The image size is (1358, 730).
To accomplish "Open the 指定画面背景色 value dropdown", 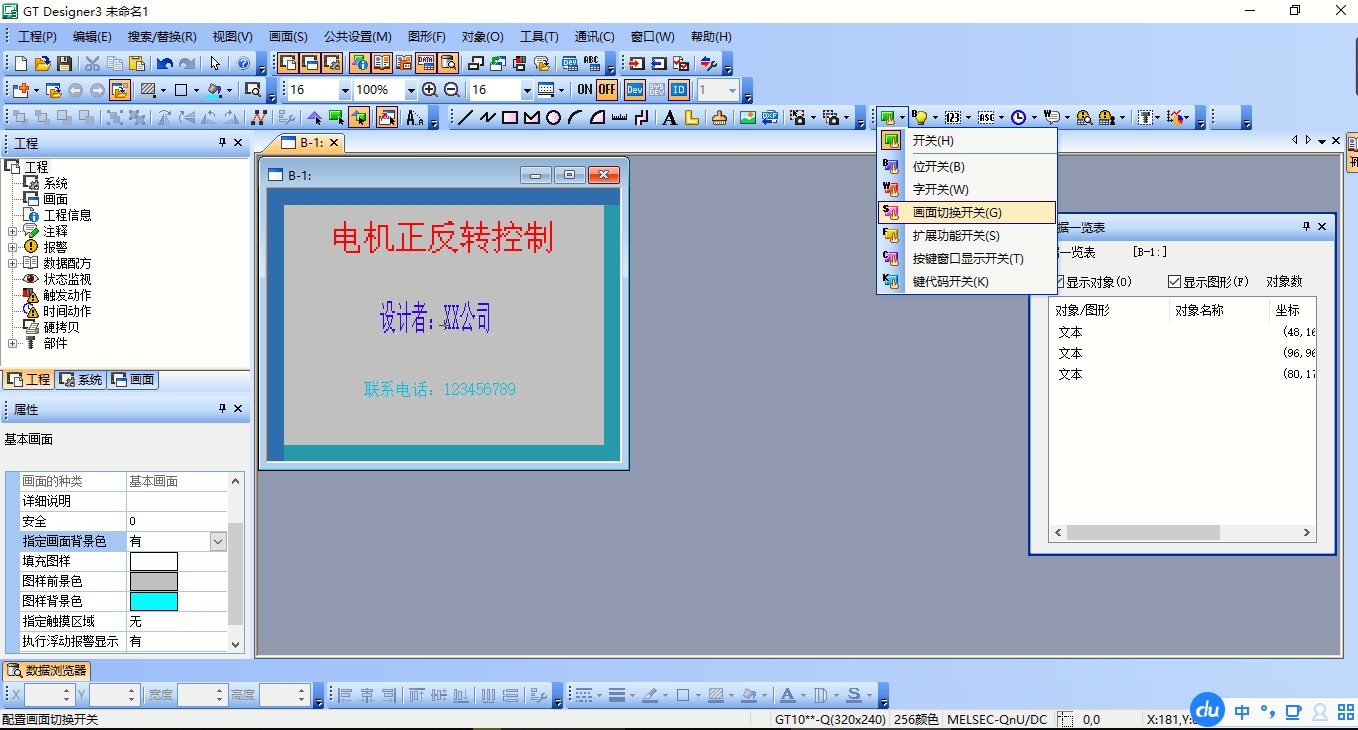I will click(x=218, y=541).
